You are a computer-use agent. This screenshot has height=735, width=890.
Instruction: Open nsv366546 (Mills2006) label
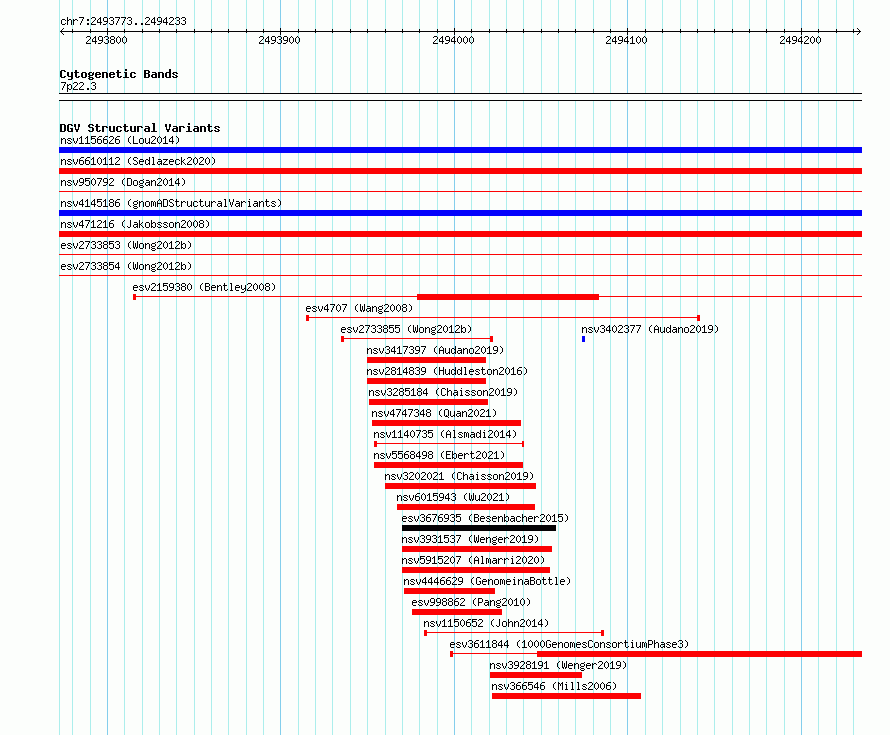point(554,686)
